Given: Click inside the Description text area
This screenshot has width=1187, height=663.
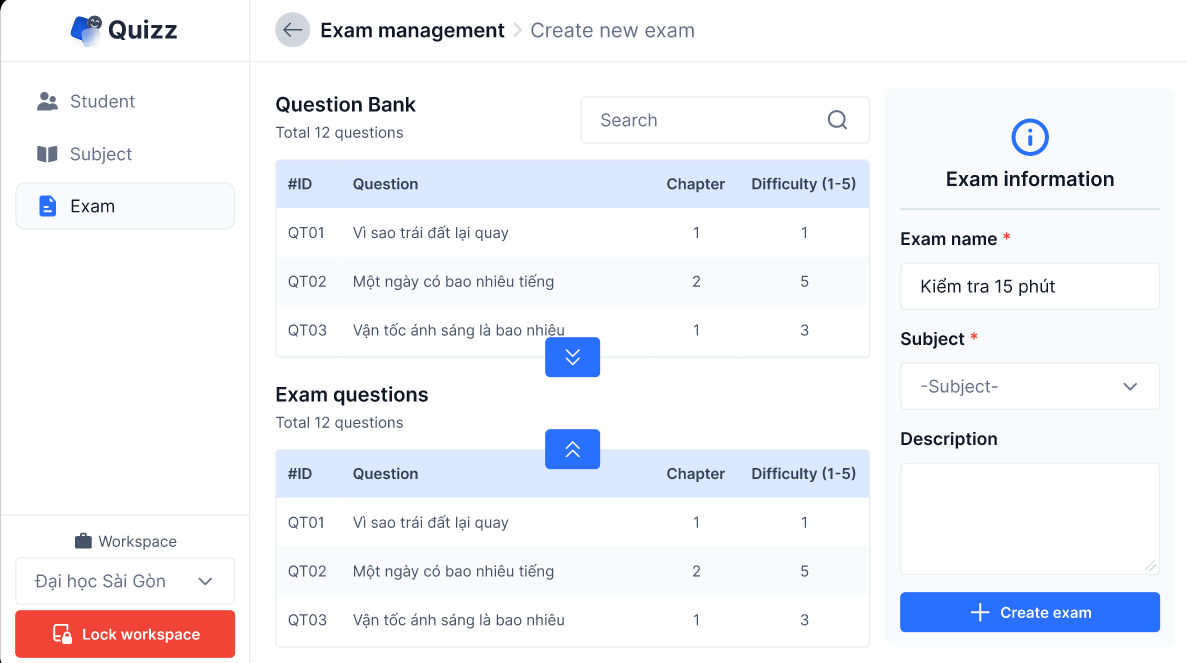Looking at the screenshot, I should pos(1029,518).
